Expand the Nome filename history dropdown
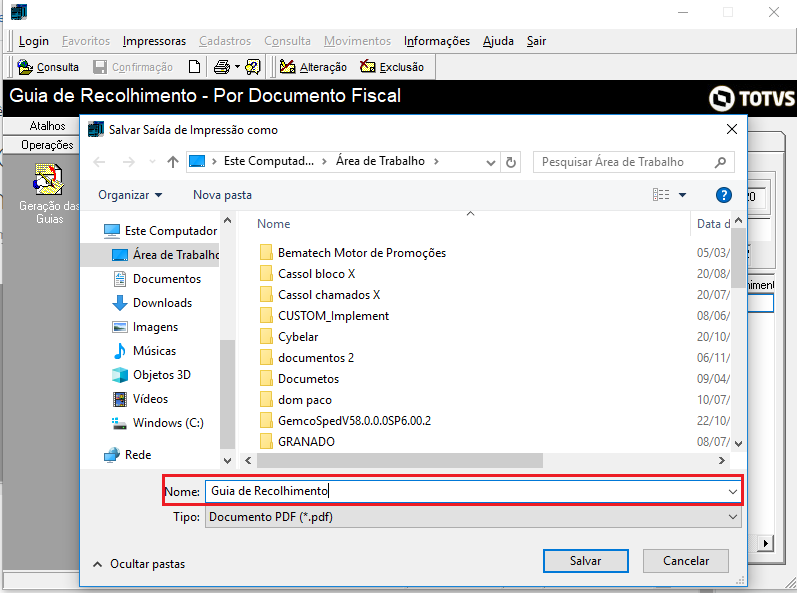797x593 pixels. click(x=732, y=492)
